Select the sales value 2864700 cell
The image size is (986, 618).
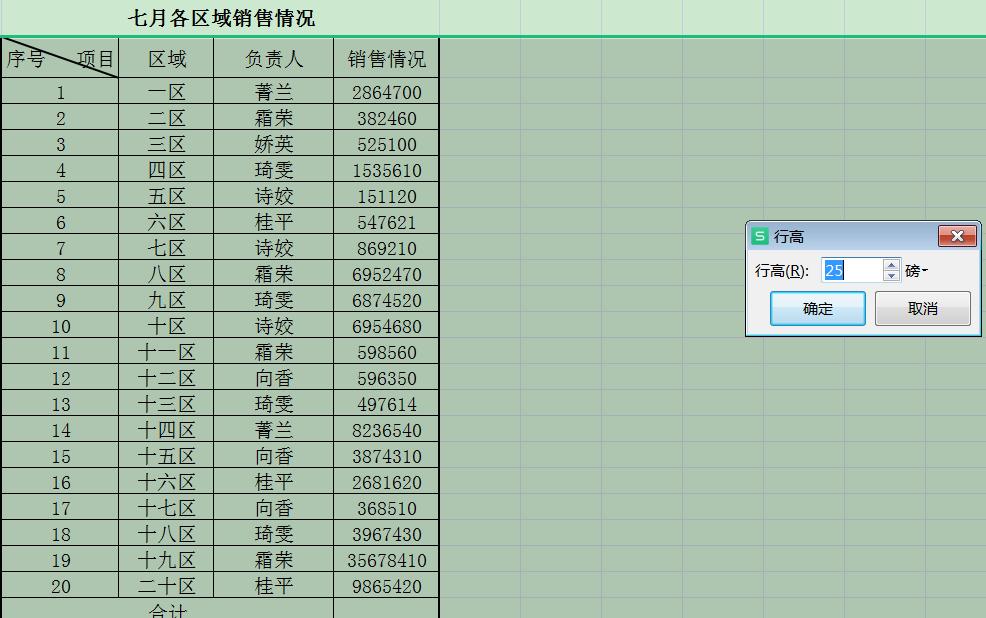pyautogui.click(x=386, y=91)
